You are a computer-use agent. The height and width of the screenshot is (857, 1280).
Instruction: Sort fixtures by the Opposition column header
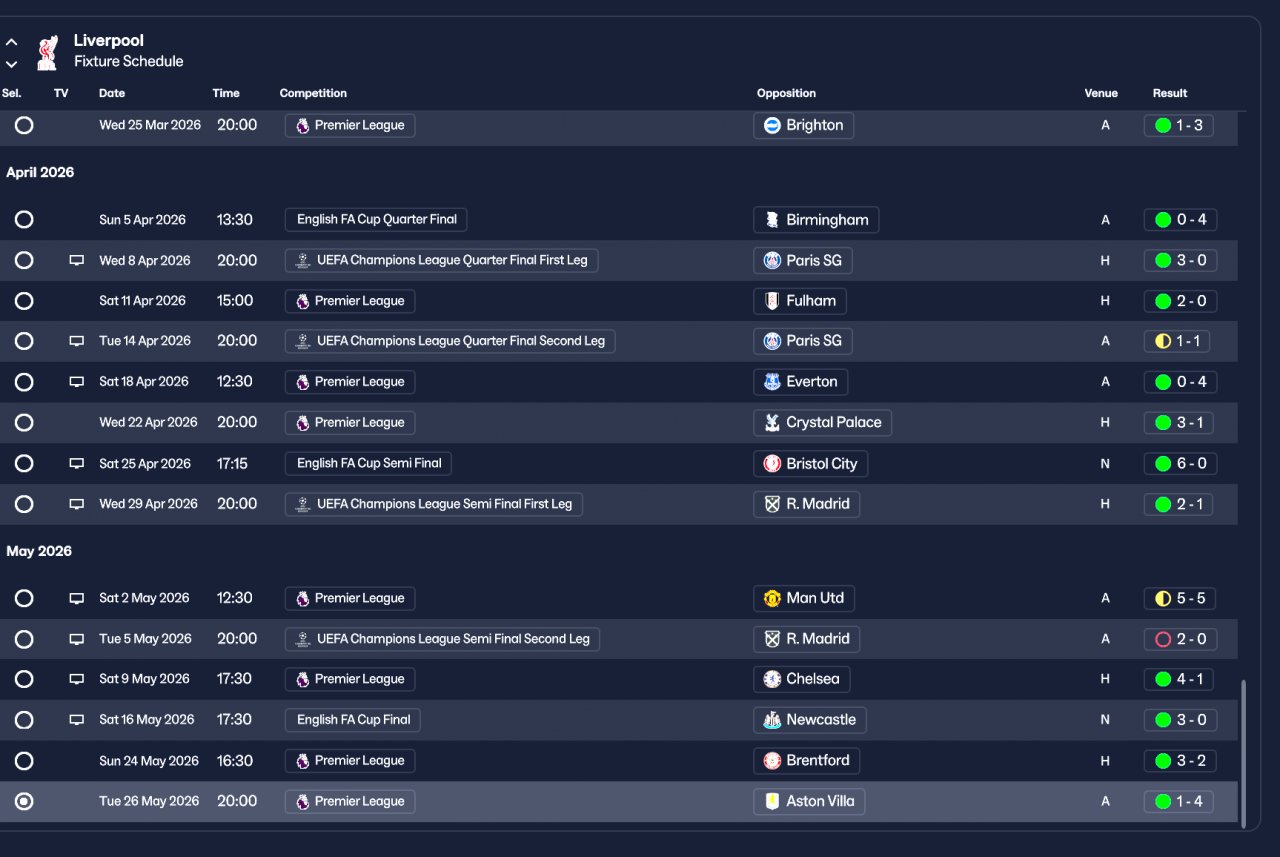point(786,93)
